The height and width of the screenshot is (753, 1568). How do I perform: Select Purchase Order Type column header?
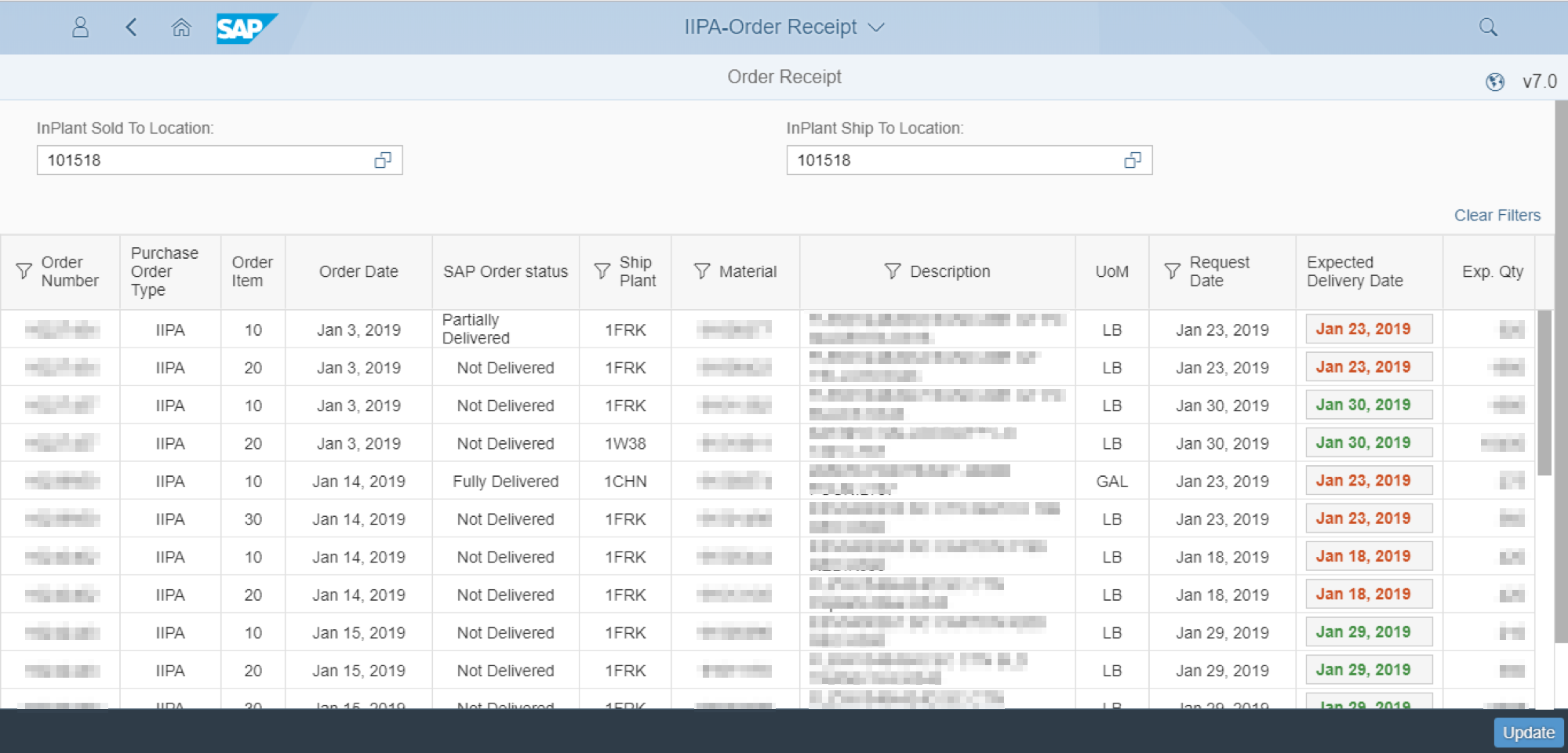tap(169, 271)
